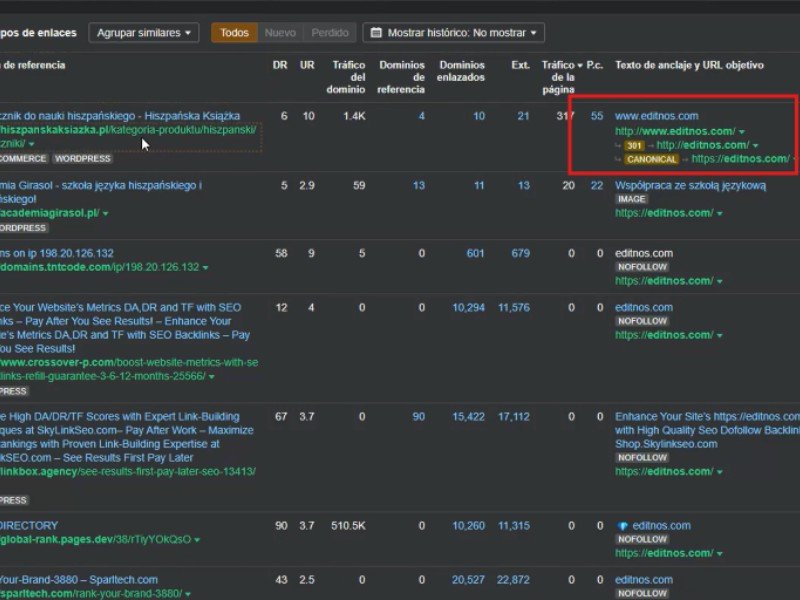Select the Todos filter tab
This screenshot has width=800, height=600.
(234, 33)
